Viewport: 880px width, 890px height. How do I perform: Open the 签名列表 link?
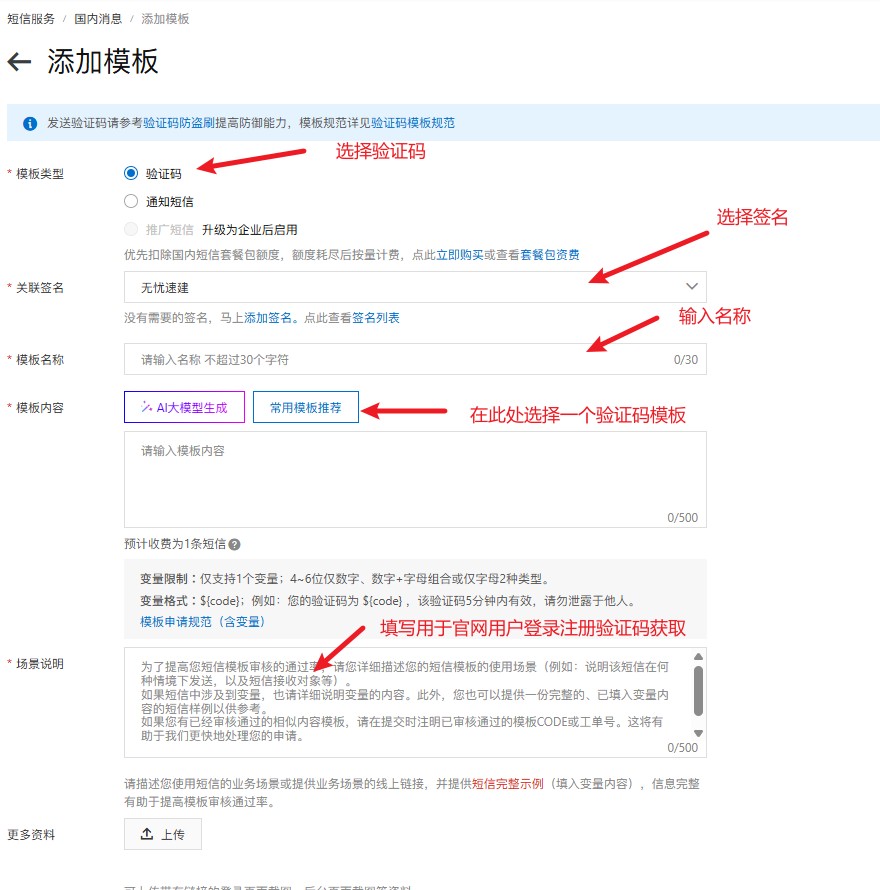(375, 318)
